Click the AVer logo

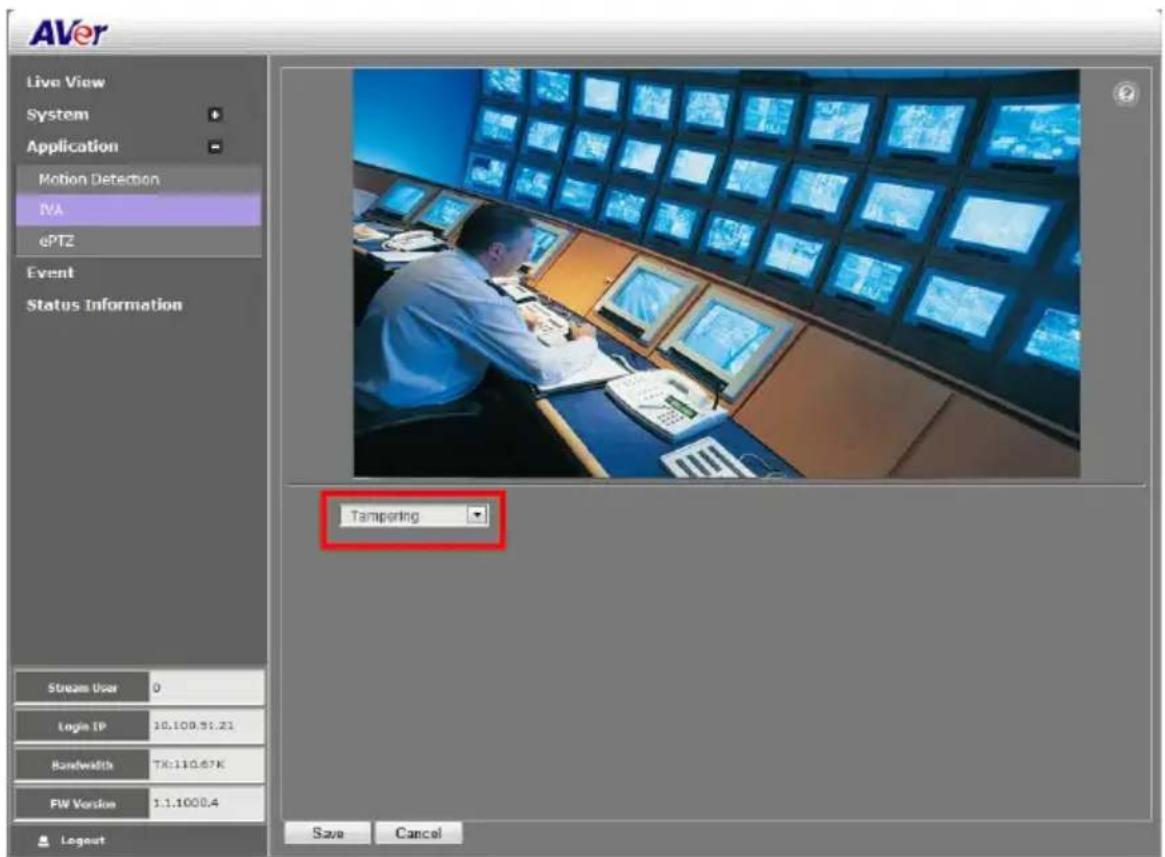click(68, 32)
